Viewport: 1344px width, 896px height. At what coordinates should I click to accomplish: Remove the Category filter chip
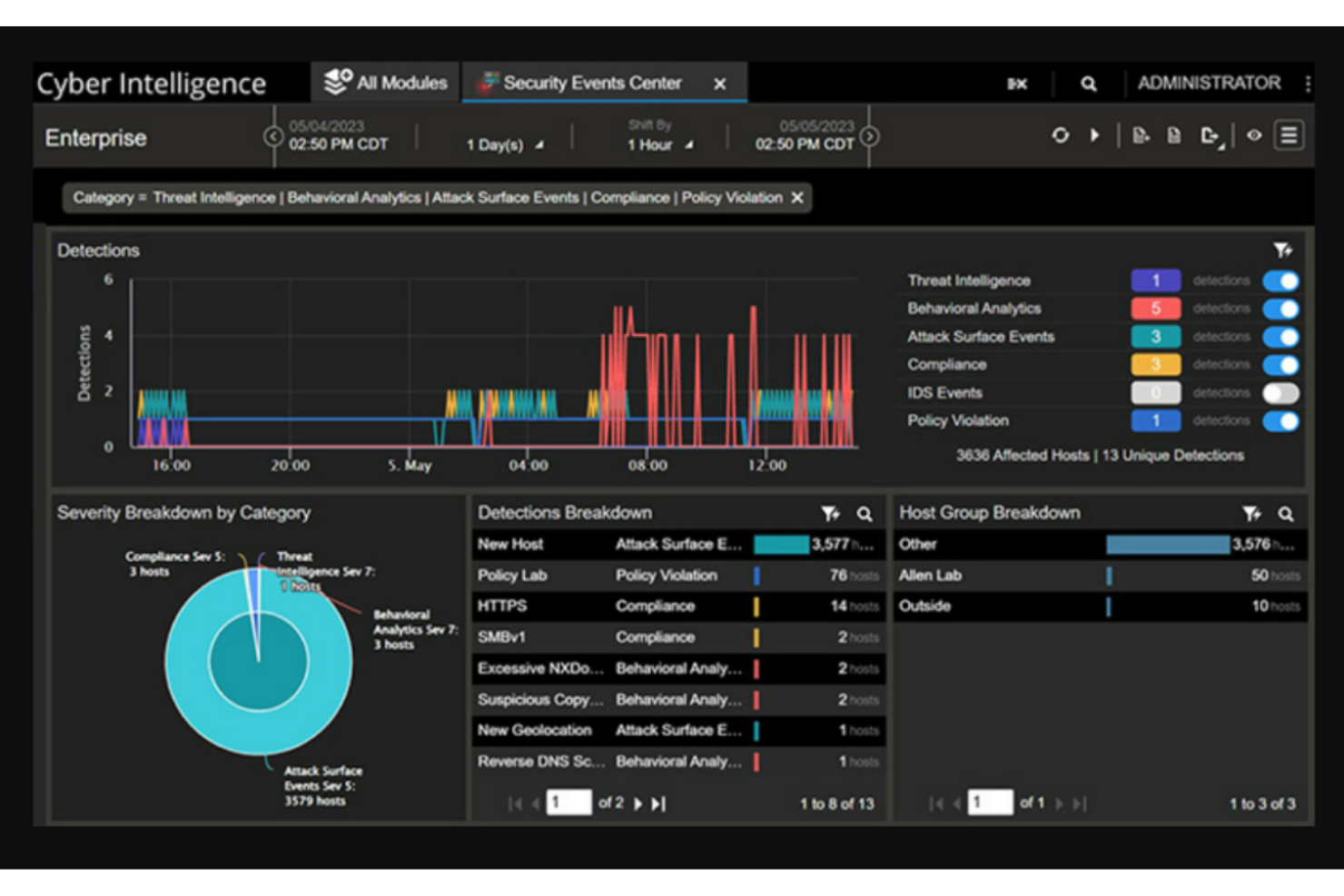click(x=796, y=197)
